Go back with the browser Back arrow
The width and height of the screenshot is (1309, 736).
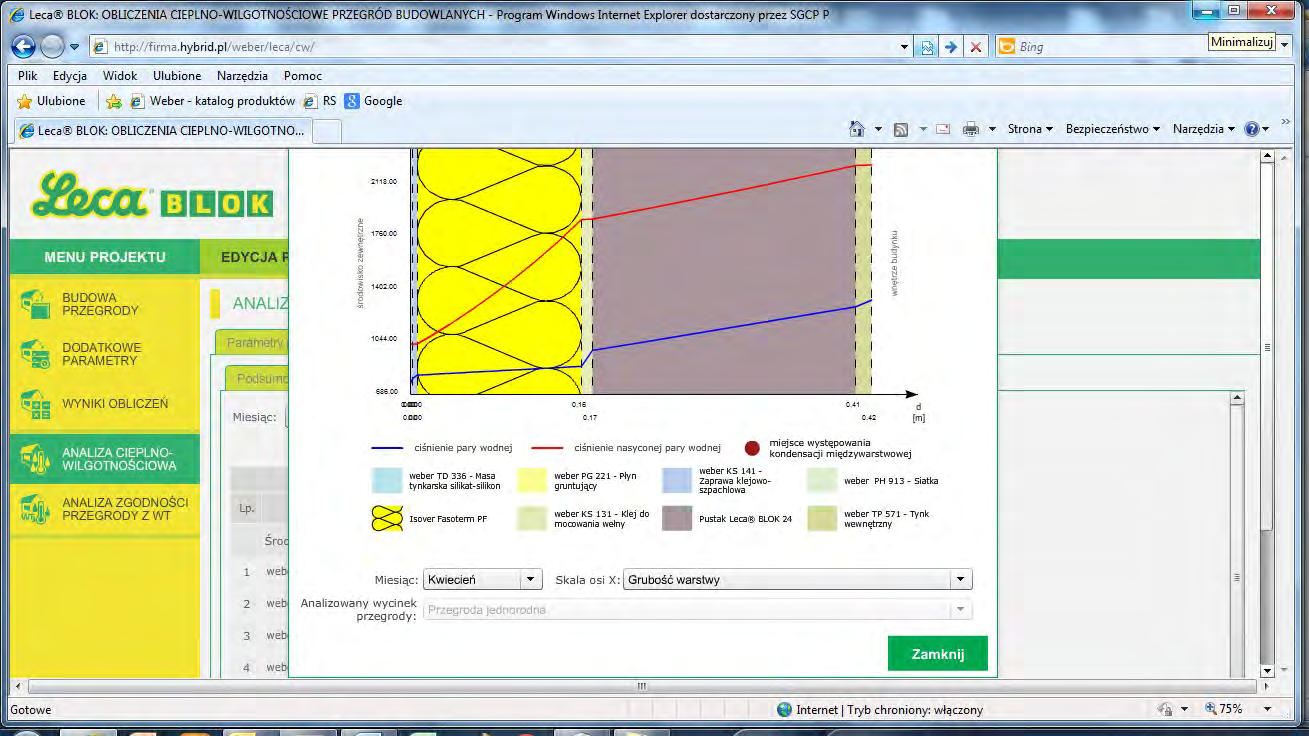point(23,46)
